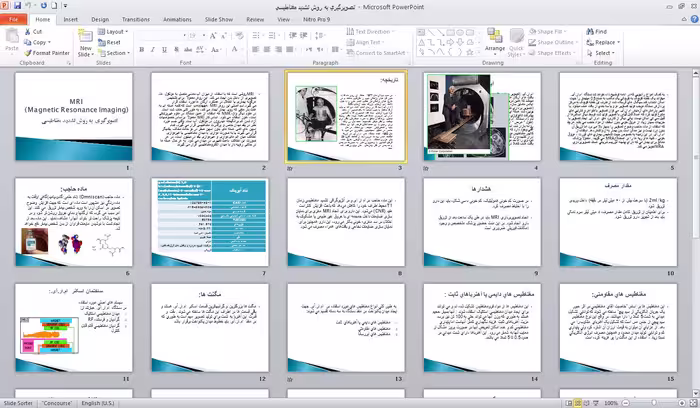Open the Nitro Pro 9 tab
Viewport: 700px width, 408px height.
(x=317, y=20)
